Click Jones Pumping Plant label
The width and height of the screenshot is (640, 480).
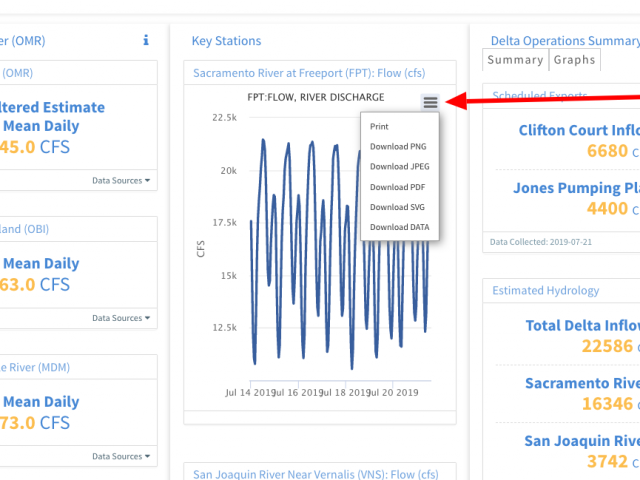coord(576,188)
